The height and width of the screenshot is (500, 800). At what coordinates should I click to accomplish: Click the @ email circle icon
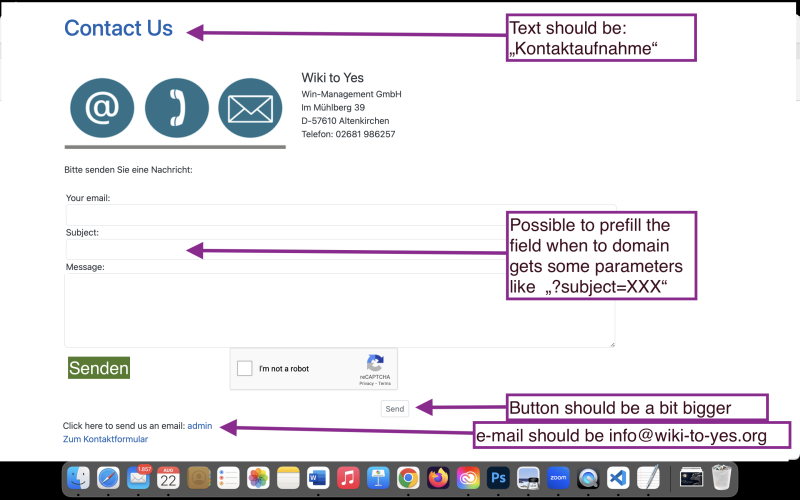[x=101, y=108]
